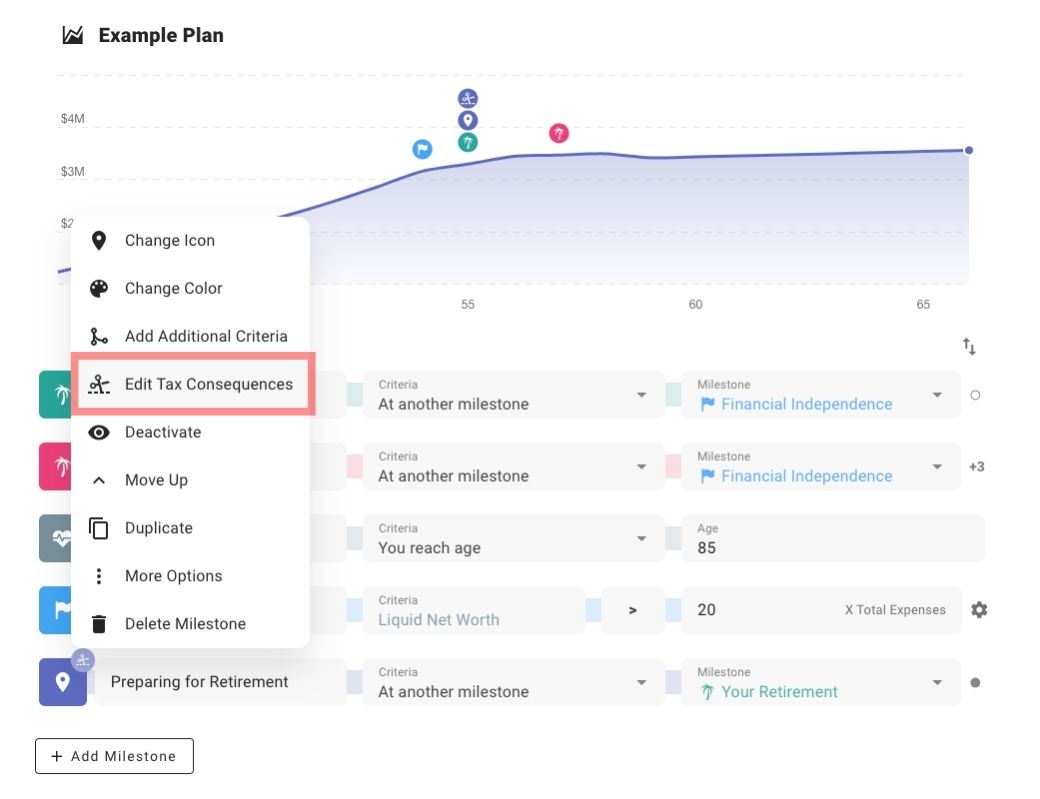Toggle the filled circle on Preparing for Retirement row
Screen dimensions: 1040x799
(x=975, y=683)
